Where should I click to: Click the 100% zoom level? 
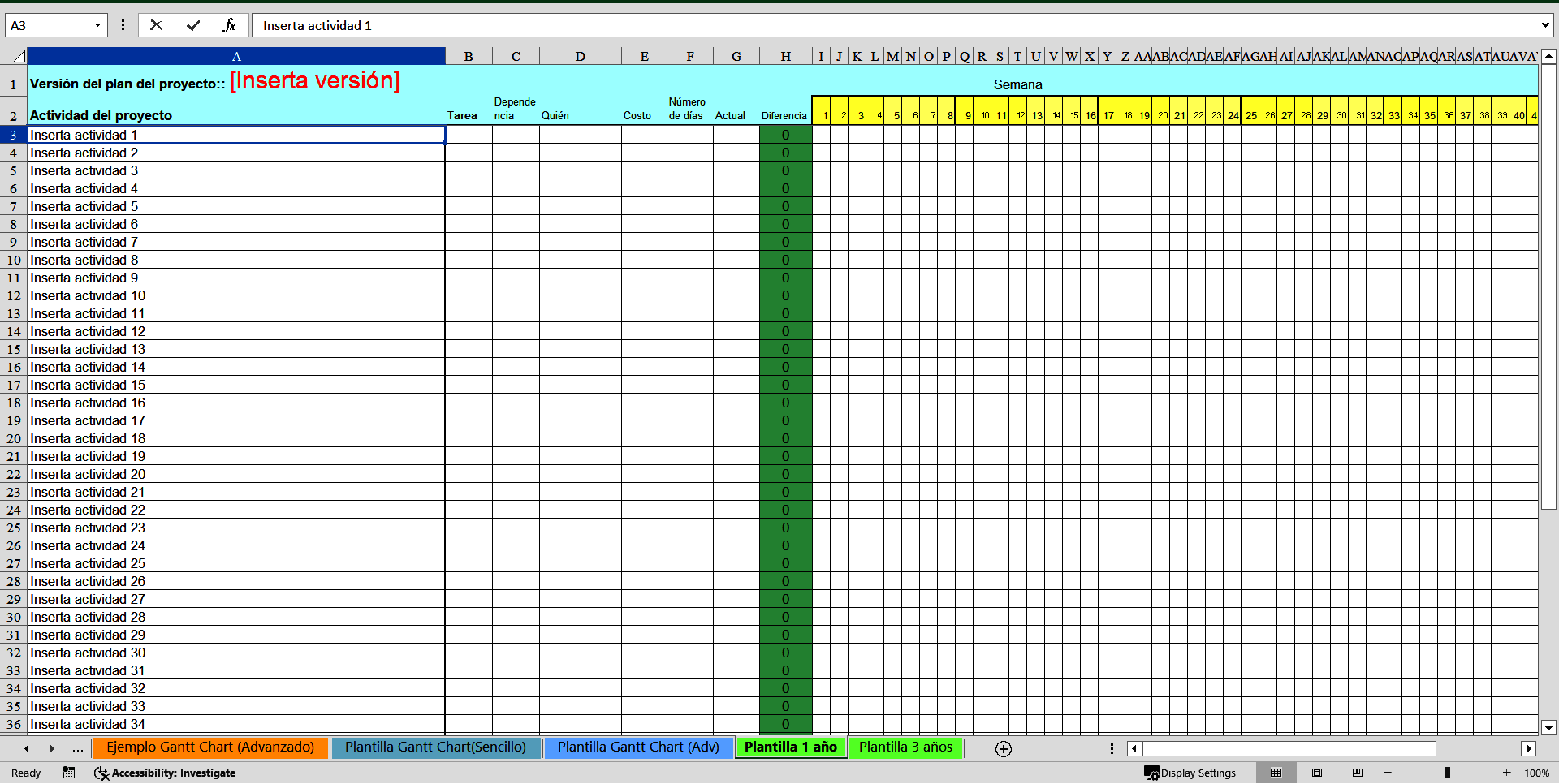click(1537, 773)
